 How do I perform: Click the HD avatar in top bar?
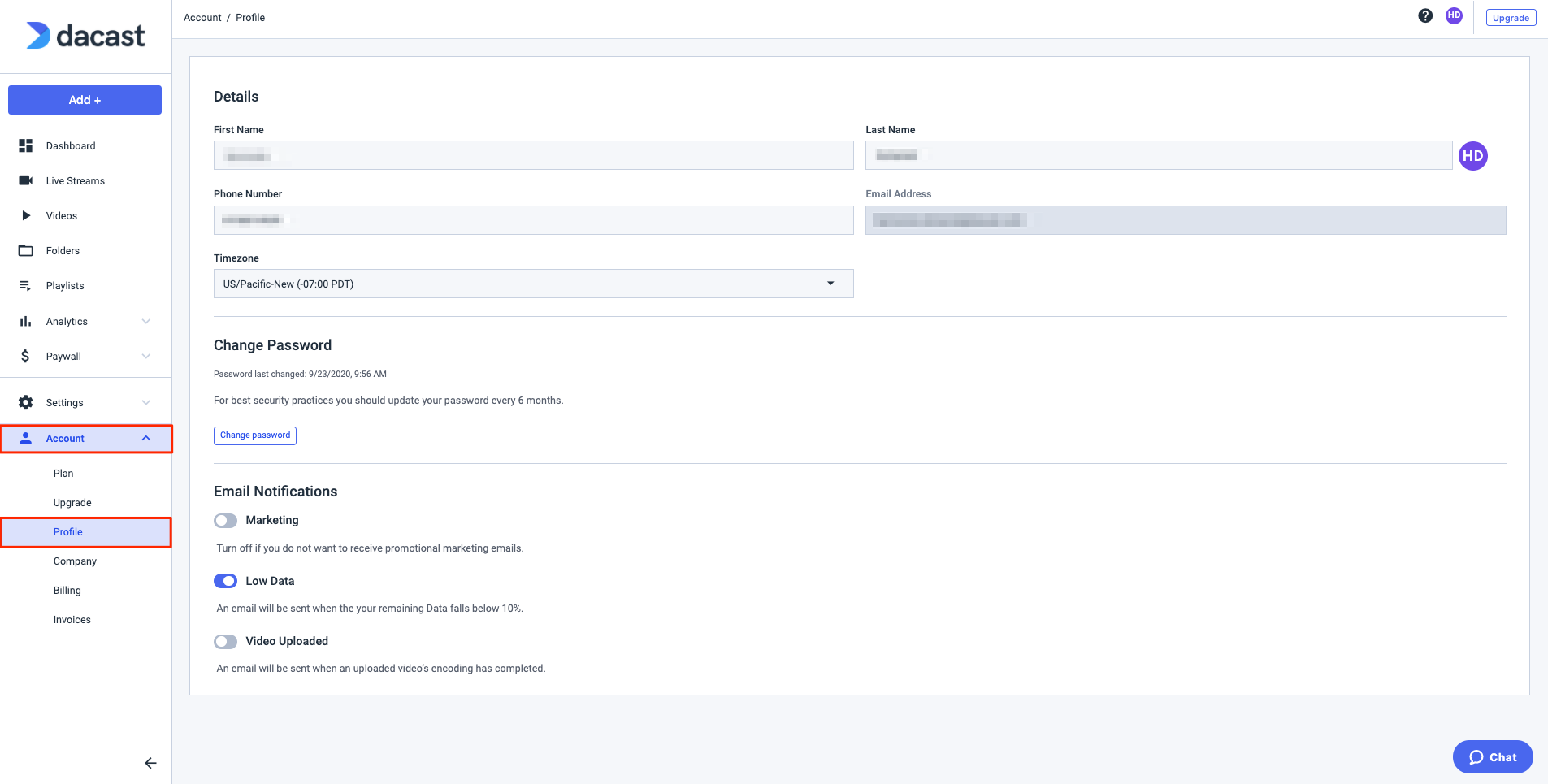1454,15
